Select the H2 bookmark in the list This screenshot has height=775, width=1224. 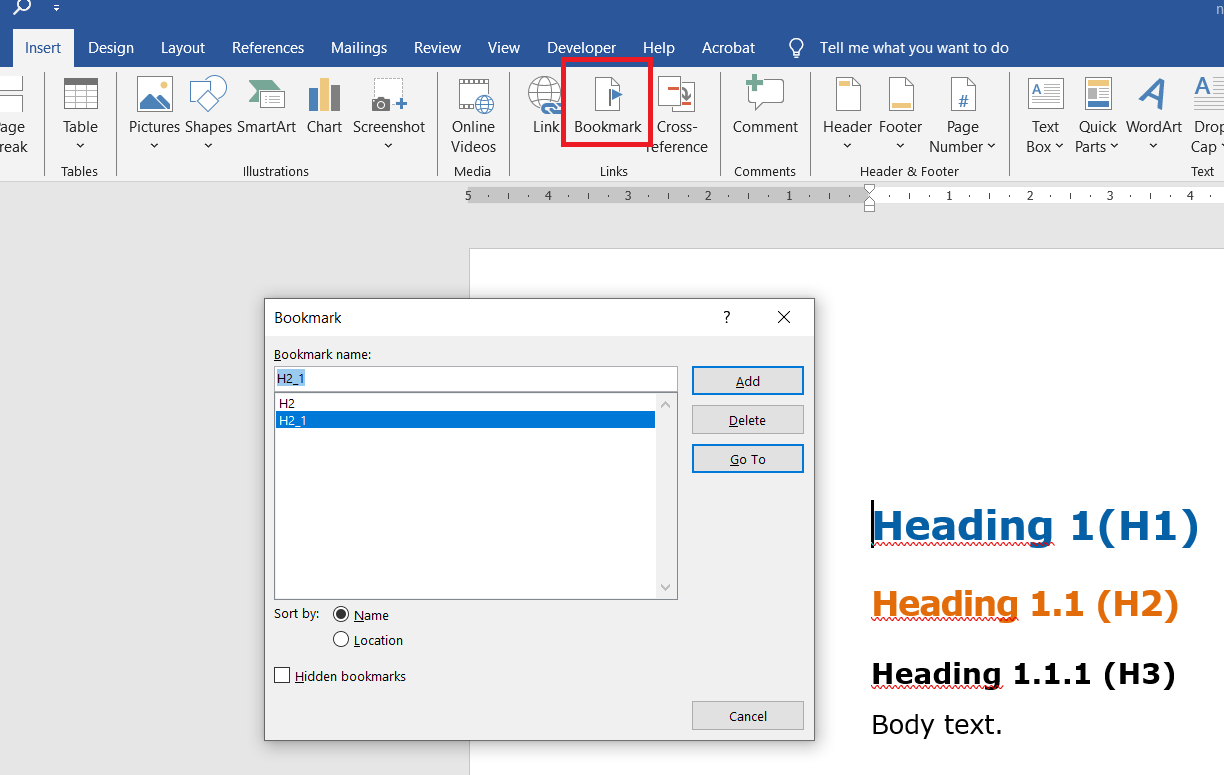tap(465, 403)
